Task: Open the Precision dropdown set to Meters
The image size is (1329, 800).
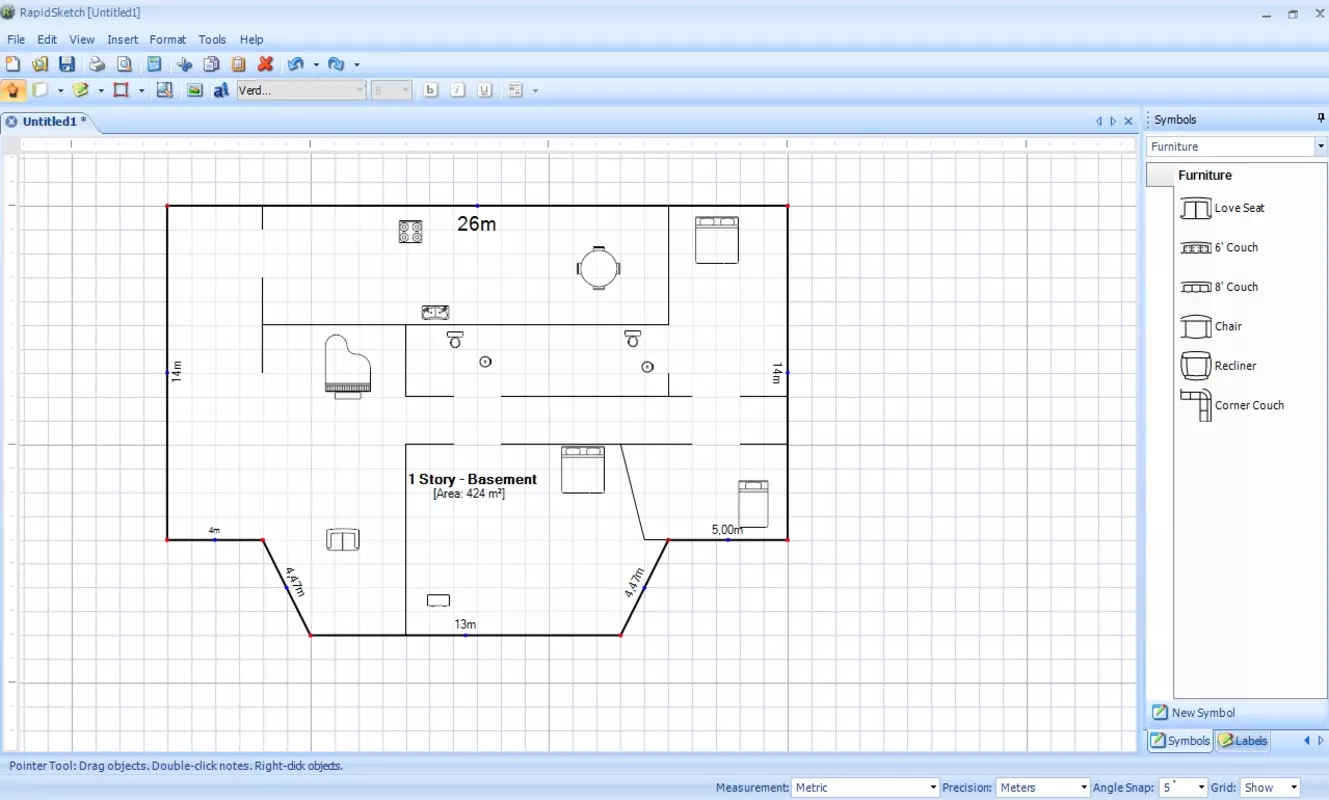Action: point(1043,788)
